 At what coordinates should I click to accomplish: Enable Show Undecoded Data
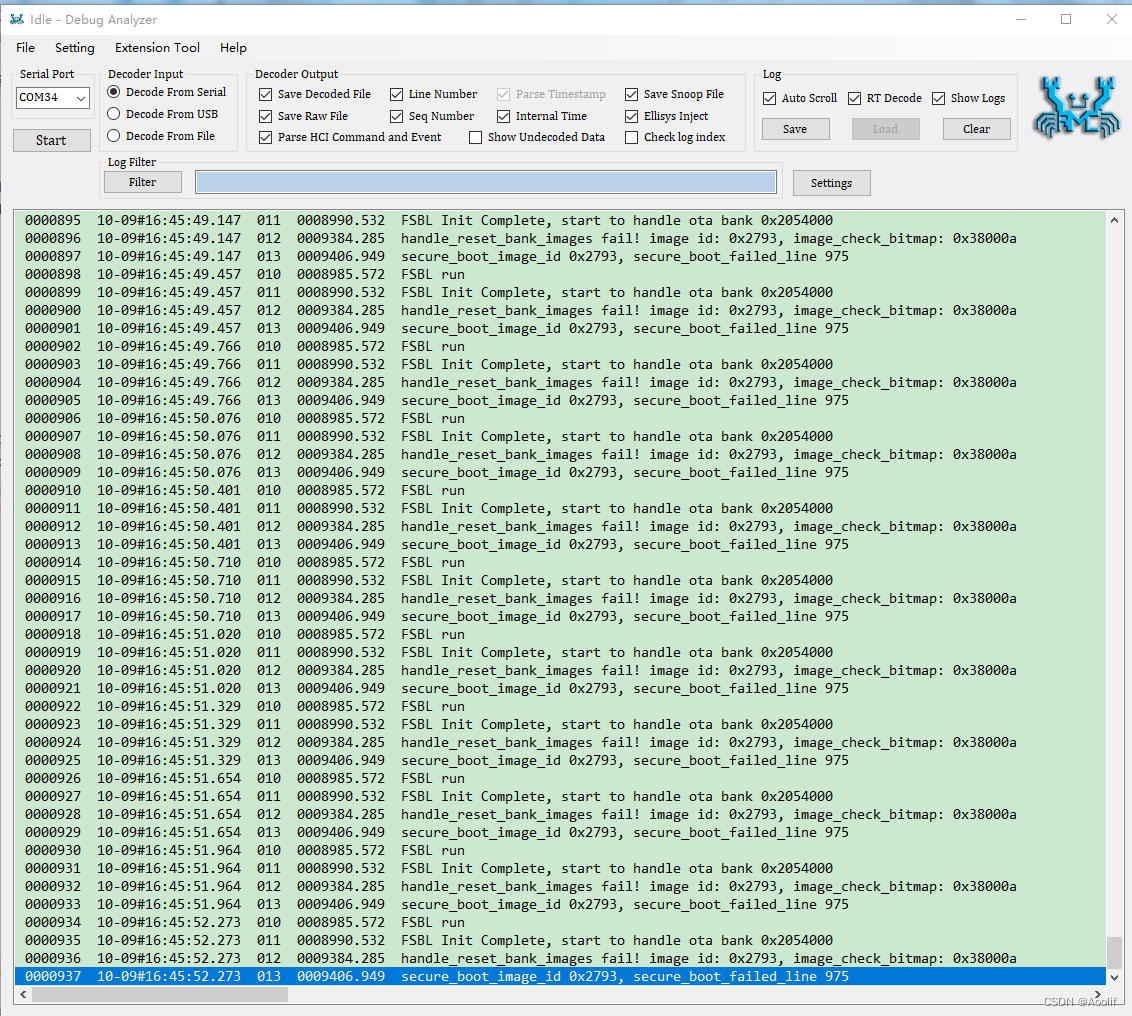click(475, 137)
